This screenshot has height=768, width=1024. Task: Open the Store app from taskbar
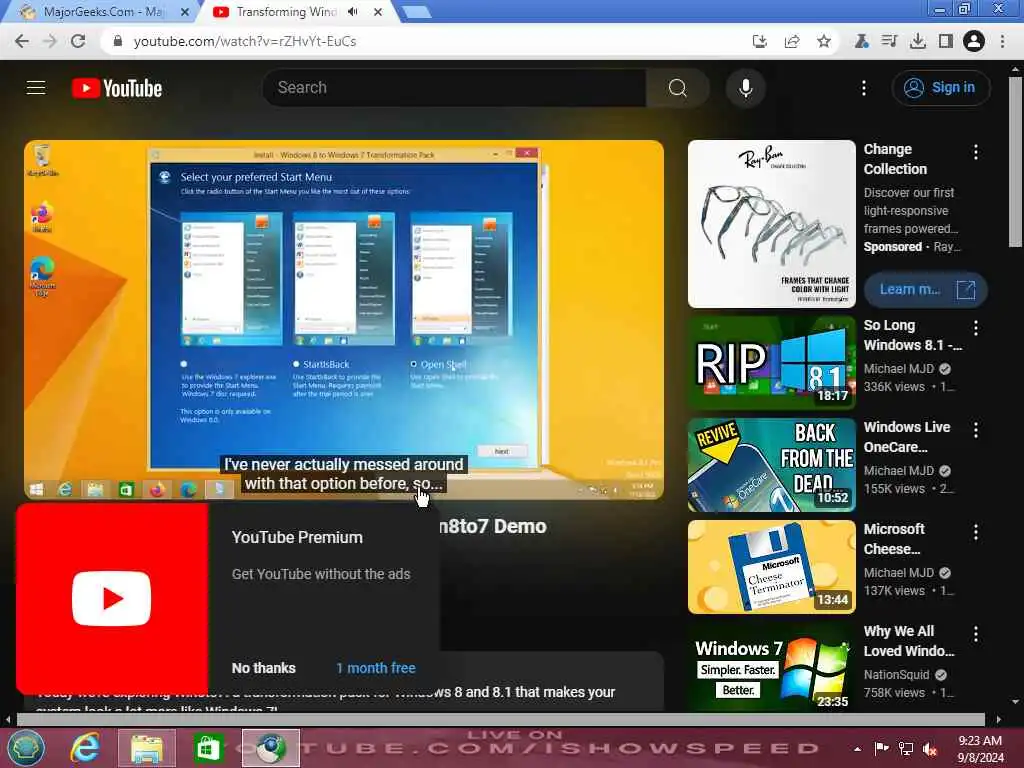[x=208, y=748]
